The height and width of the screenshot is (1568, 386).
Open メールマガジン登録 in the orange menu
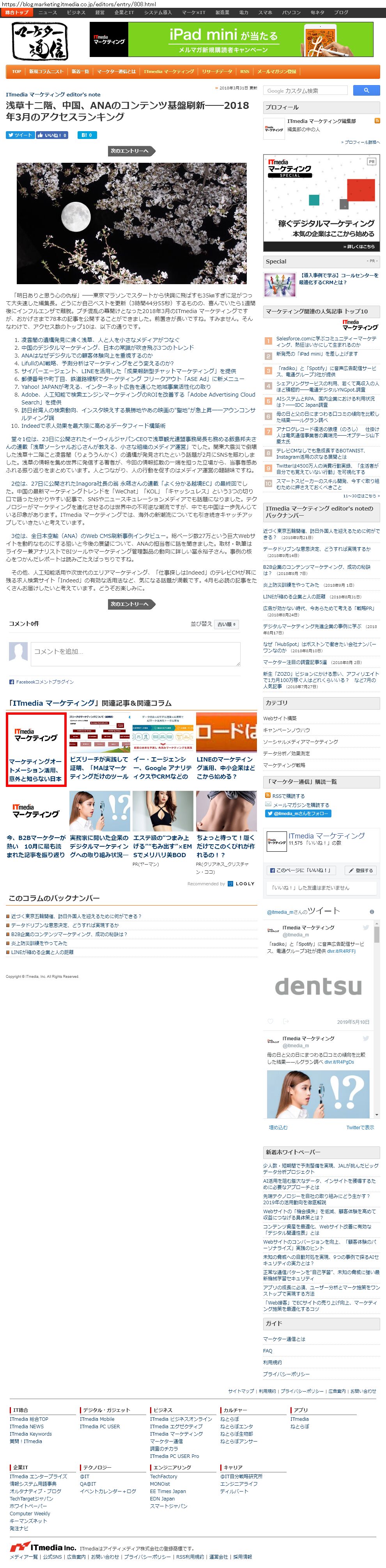[276, 71]
